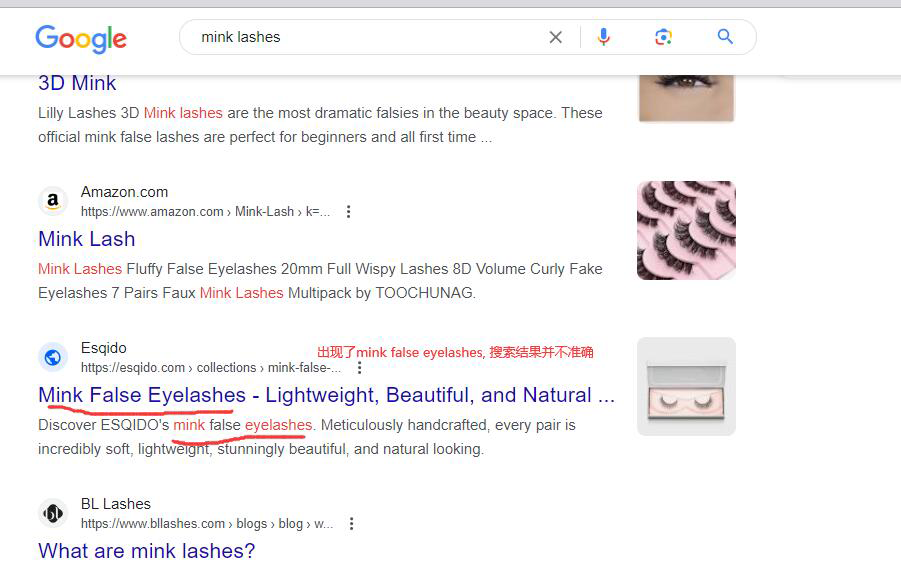Click the Lilly Lashes description snippet

(x=320, y=125)
